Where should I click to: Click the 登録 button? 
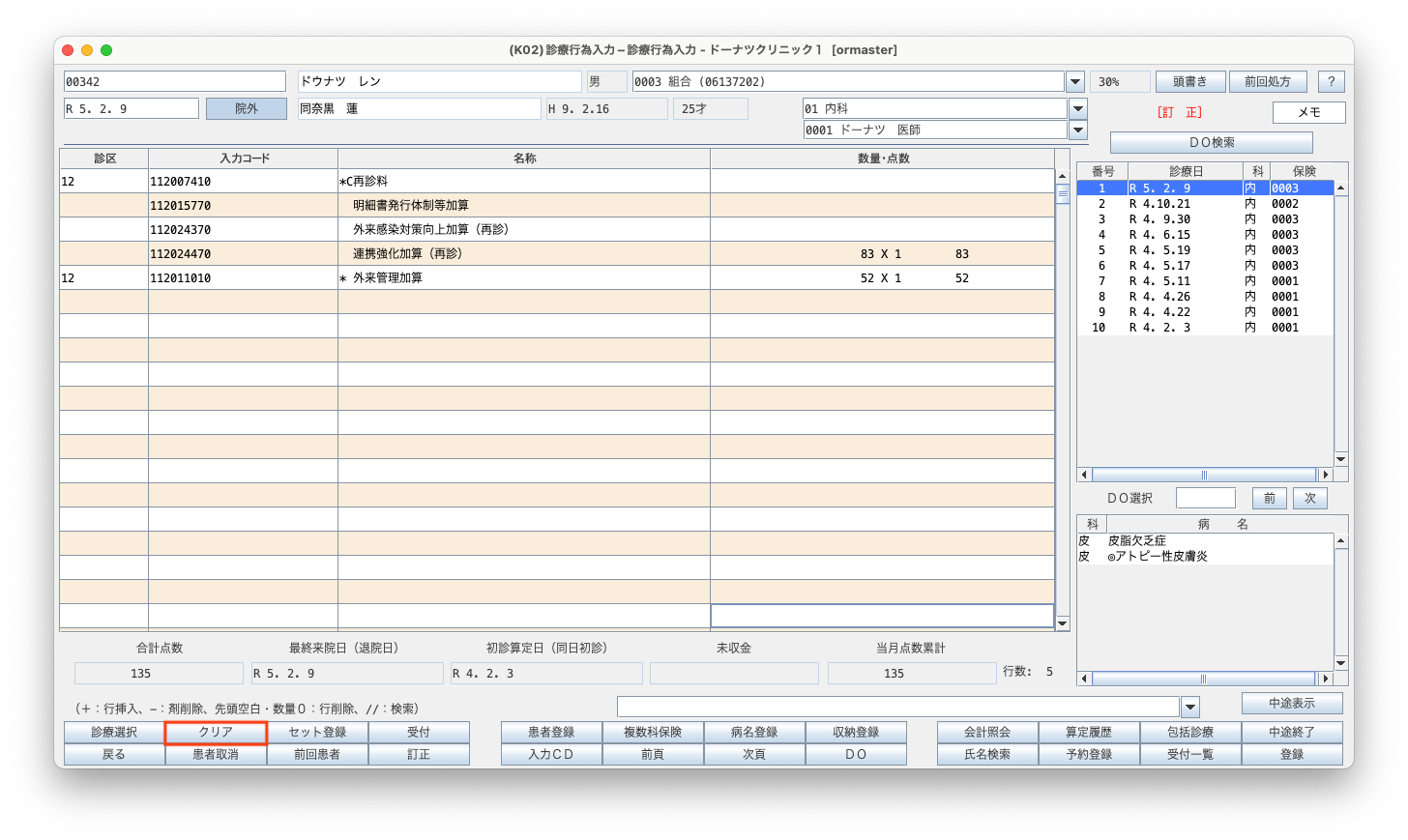(x=1292, y=755)
